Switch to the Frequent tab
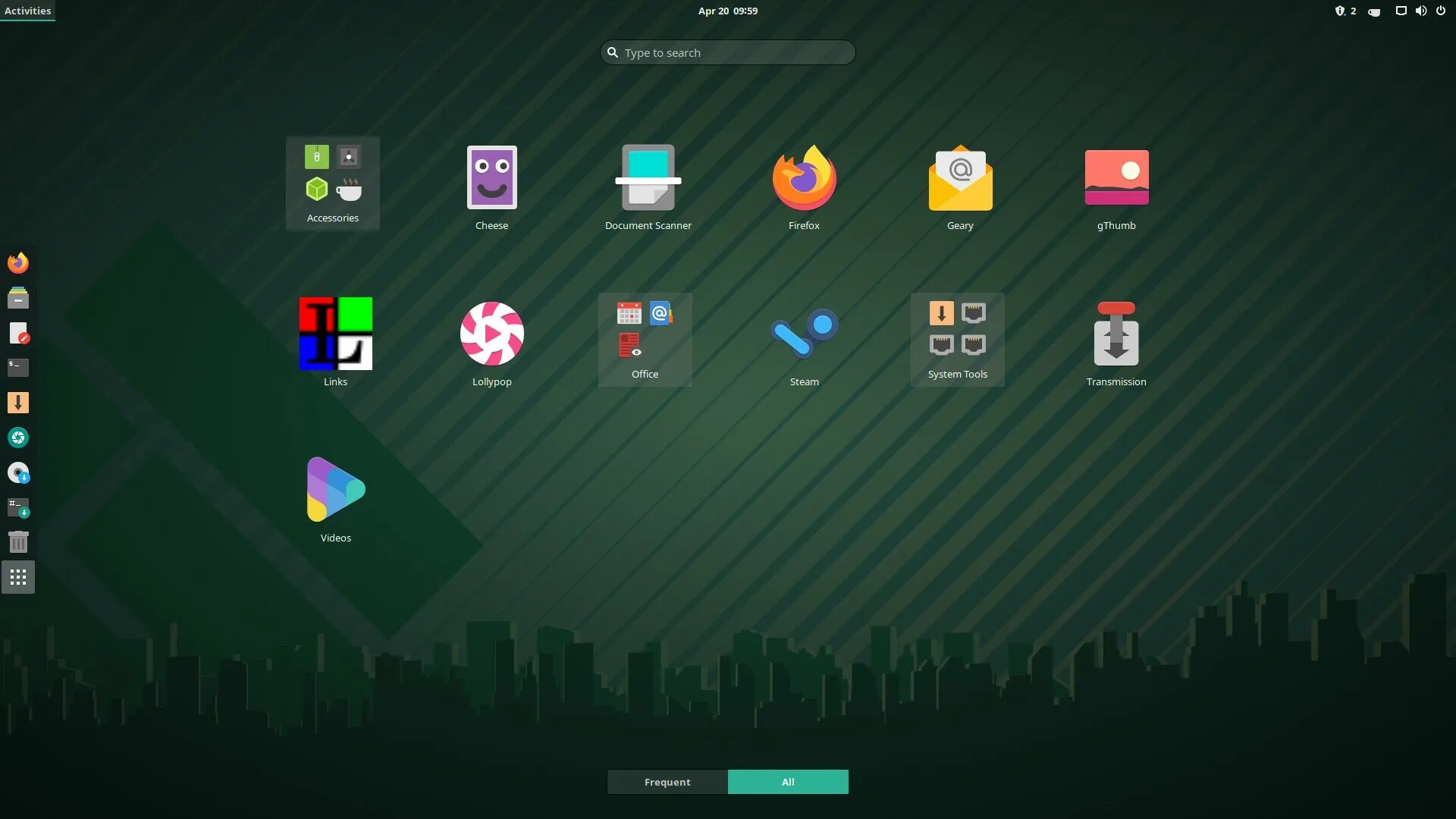 (x=667, y=782)
